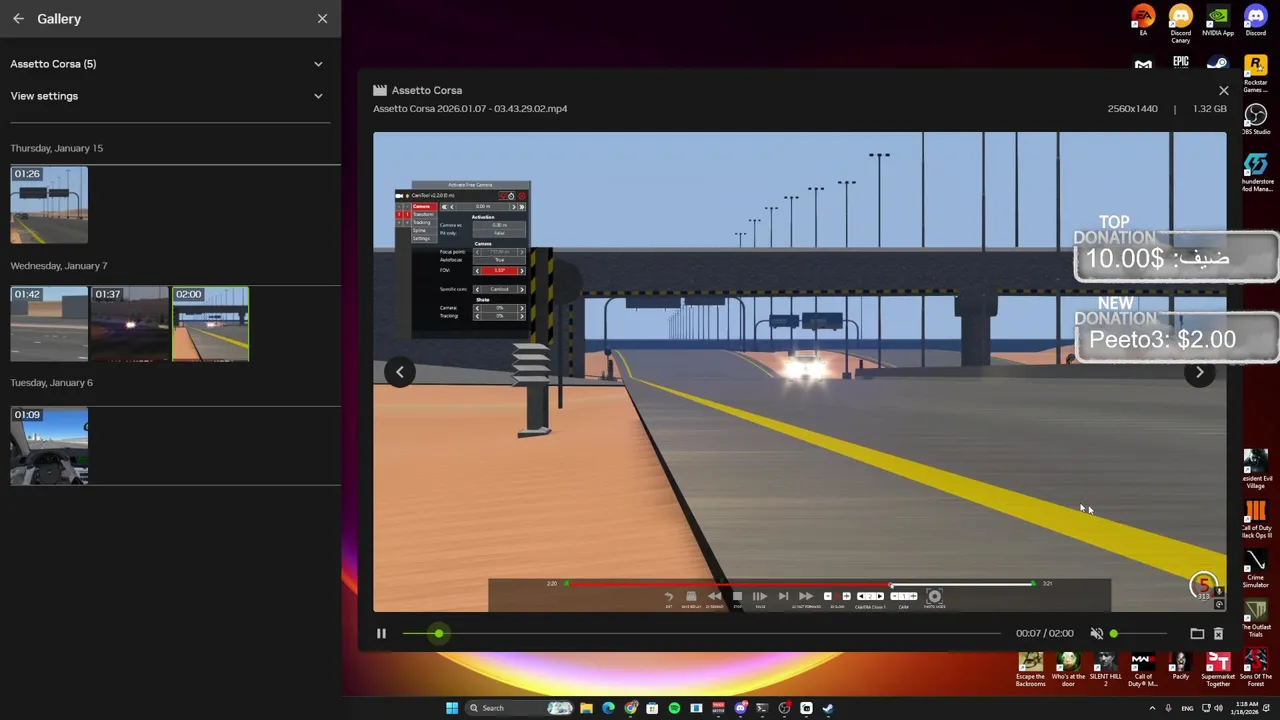
Task: Open the Call of Duty MW desktop shortcut
Action: [x=1143, y=669]
